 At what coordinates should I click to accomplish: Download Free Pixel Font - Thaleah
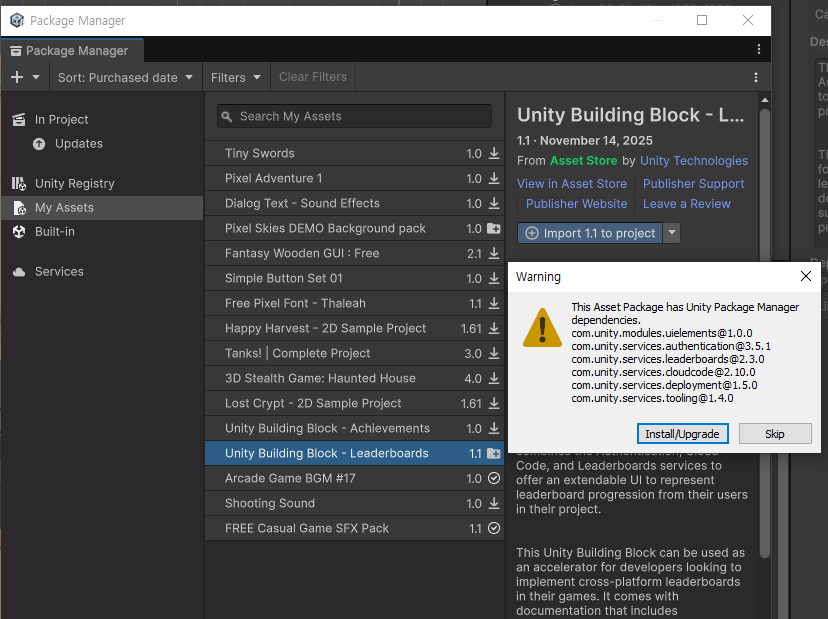coord(494,303)
